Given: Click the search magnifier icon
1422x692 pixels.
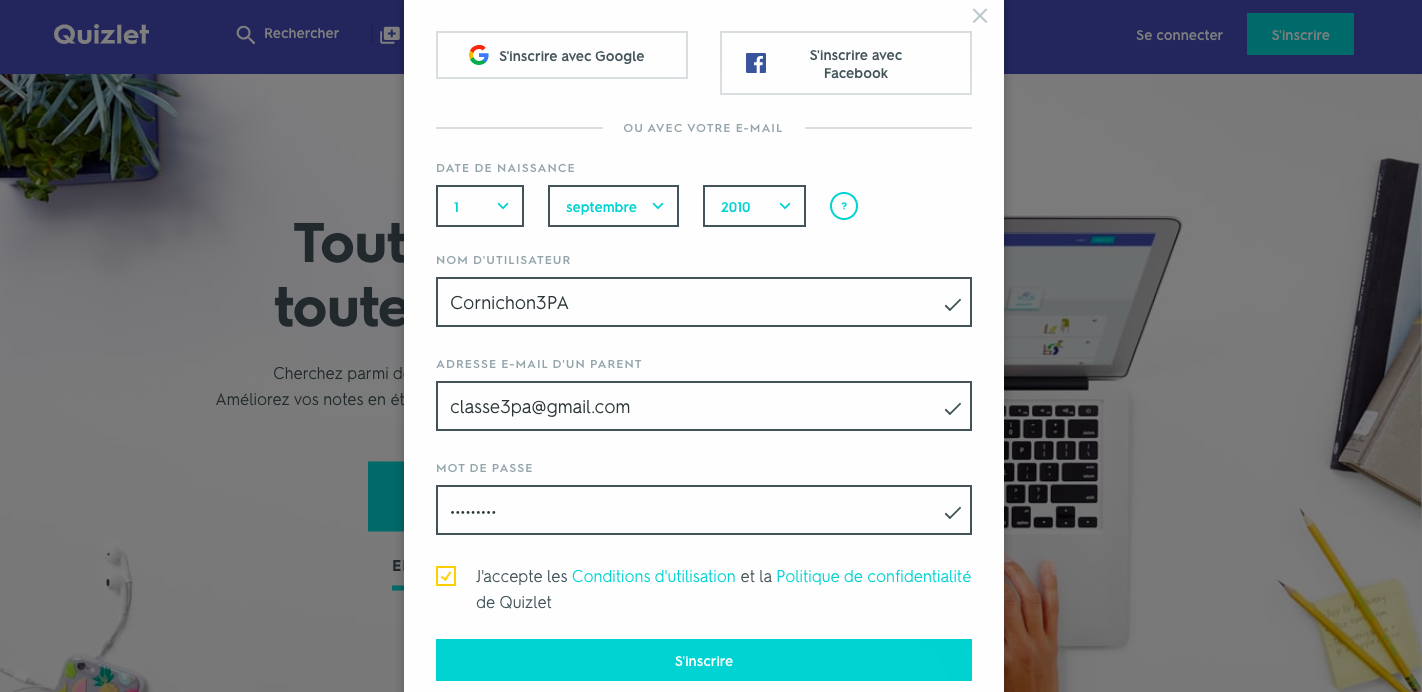Looking at the screenshot, I should coord(245,35).
